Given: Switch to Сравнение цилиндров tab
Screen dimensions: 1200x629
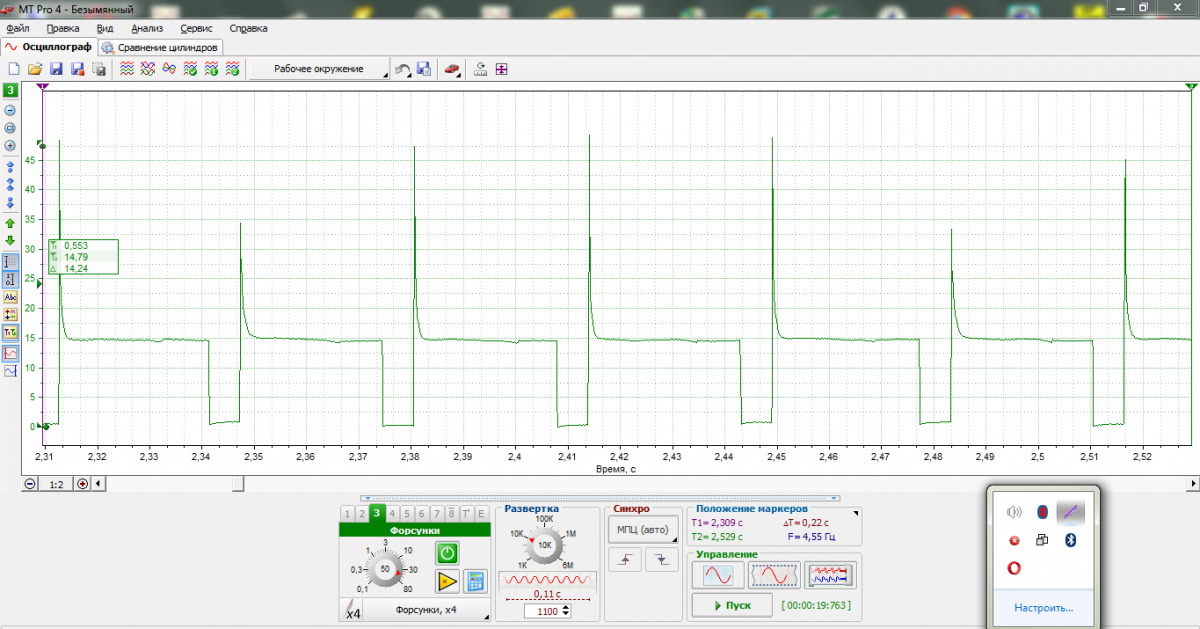Looking at the screenshot, I should pyautogui.click(x=160, y=47).
